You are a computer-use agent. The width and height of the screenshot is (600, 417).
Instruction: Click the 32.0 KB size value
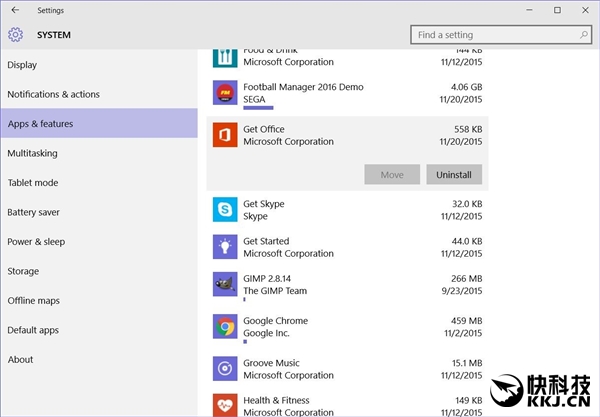pos(467,204)
